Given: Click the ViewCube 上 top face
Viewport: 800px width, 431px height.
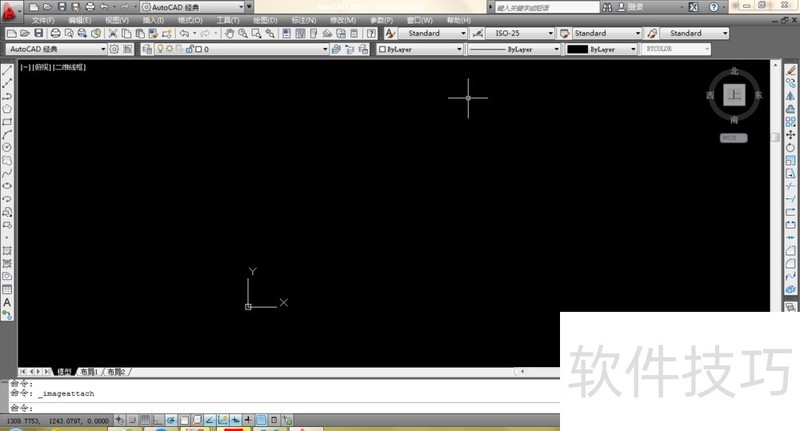Looking at the screenshot, I should click(734, 95).
